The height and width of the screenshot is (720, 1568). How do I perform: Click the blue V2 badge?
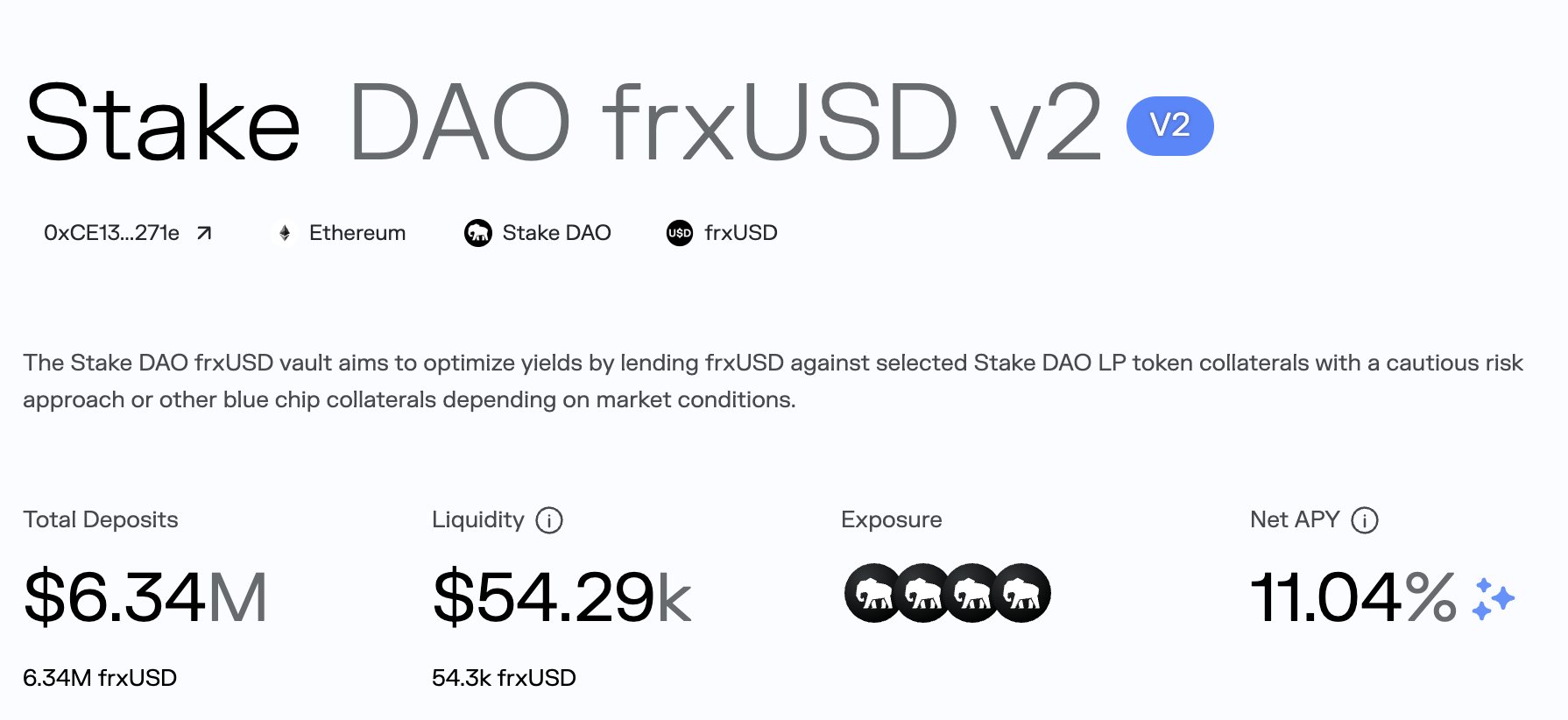[1169, 126]
